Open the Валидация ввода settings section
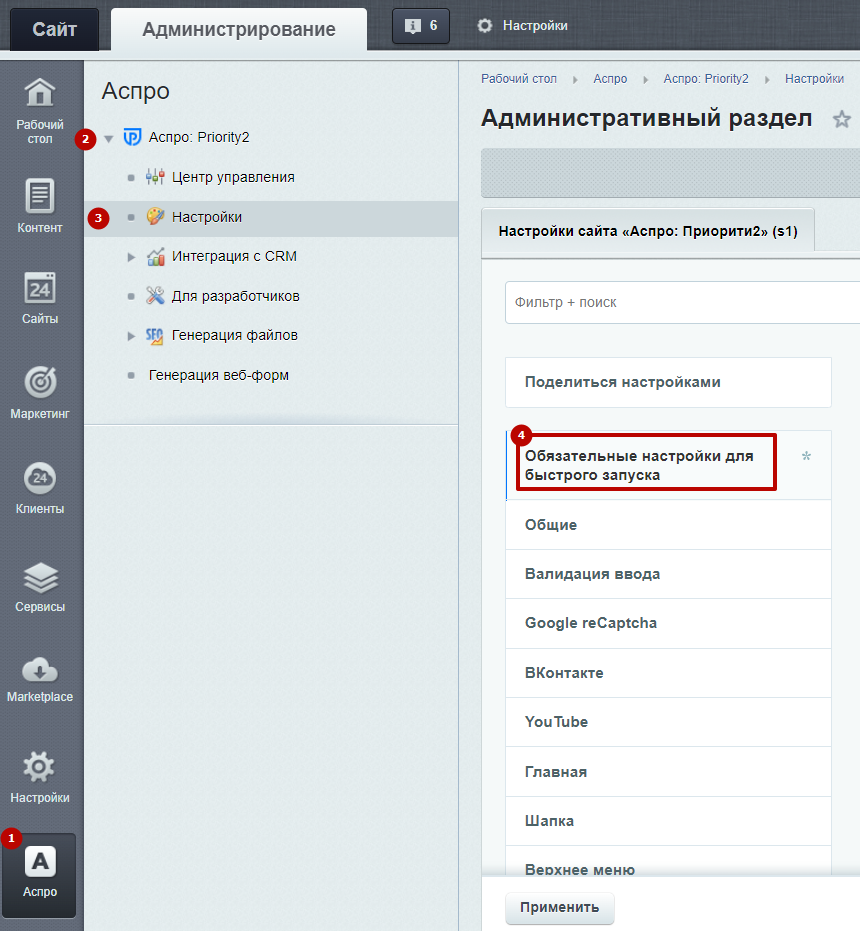The height and width of the screenshot is (931, 860). click(668, 574)
